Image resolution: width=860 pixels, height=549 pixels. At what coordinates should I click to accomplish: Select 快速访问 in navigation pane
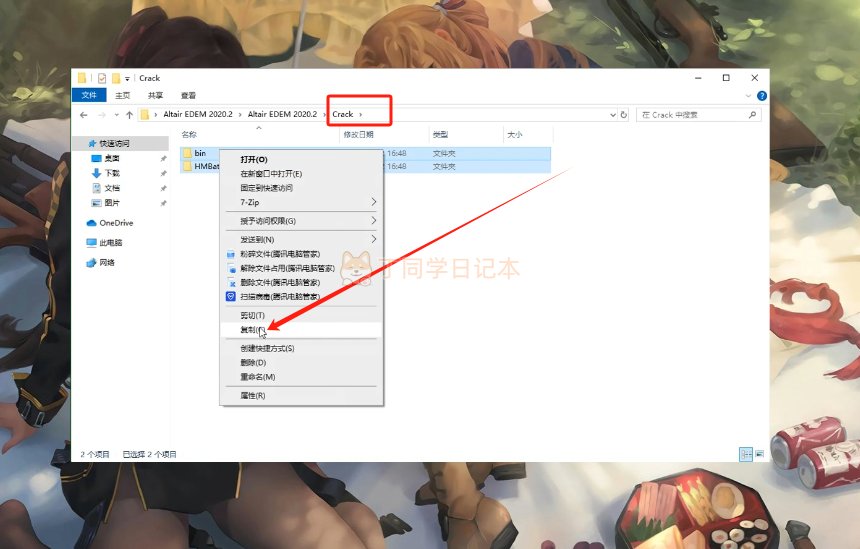pyautogui.click(x=114, y=143)
